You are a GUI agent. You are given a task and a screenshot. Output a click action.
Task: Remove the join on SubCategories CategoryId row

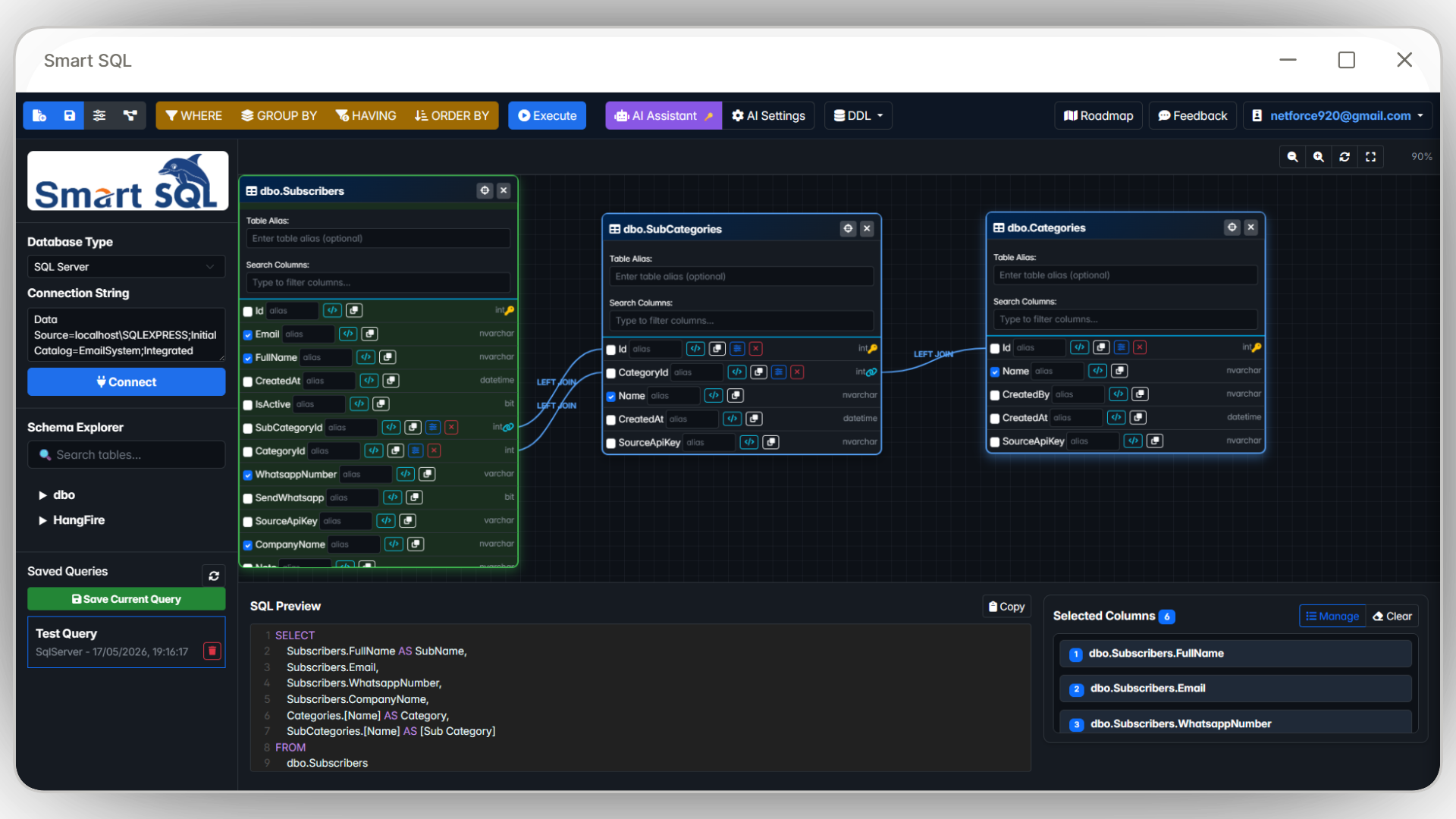tap(797, 372)
